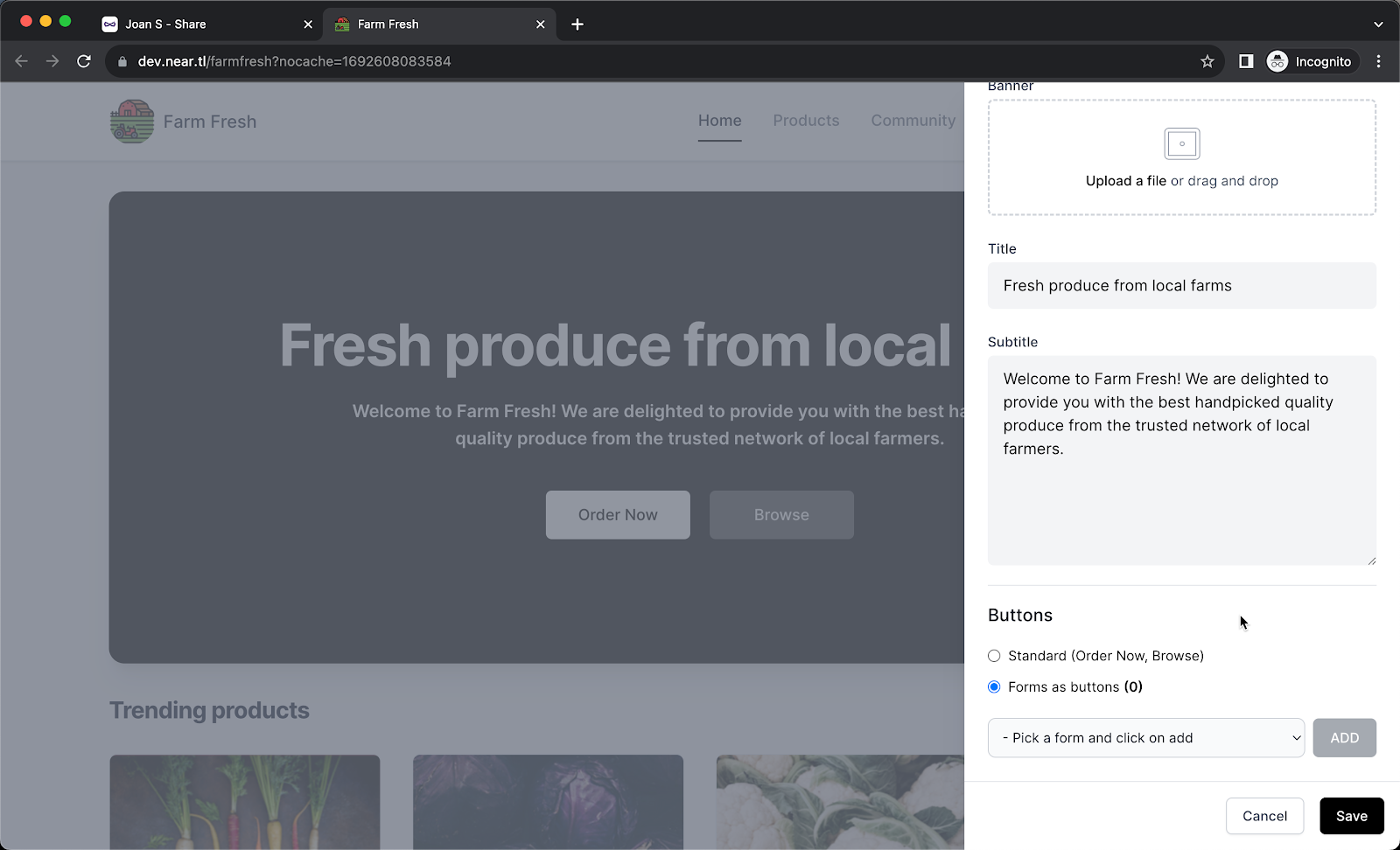
Task: Select the Standard (Order Now, Browse) option
Action: click(994, 655)
